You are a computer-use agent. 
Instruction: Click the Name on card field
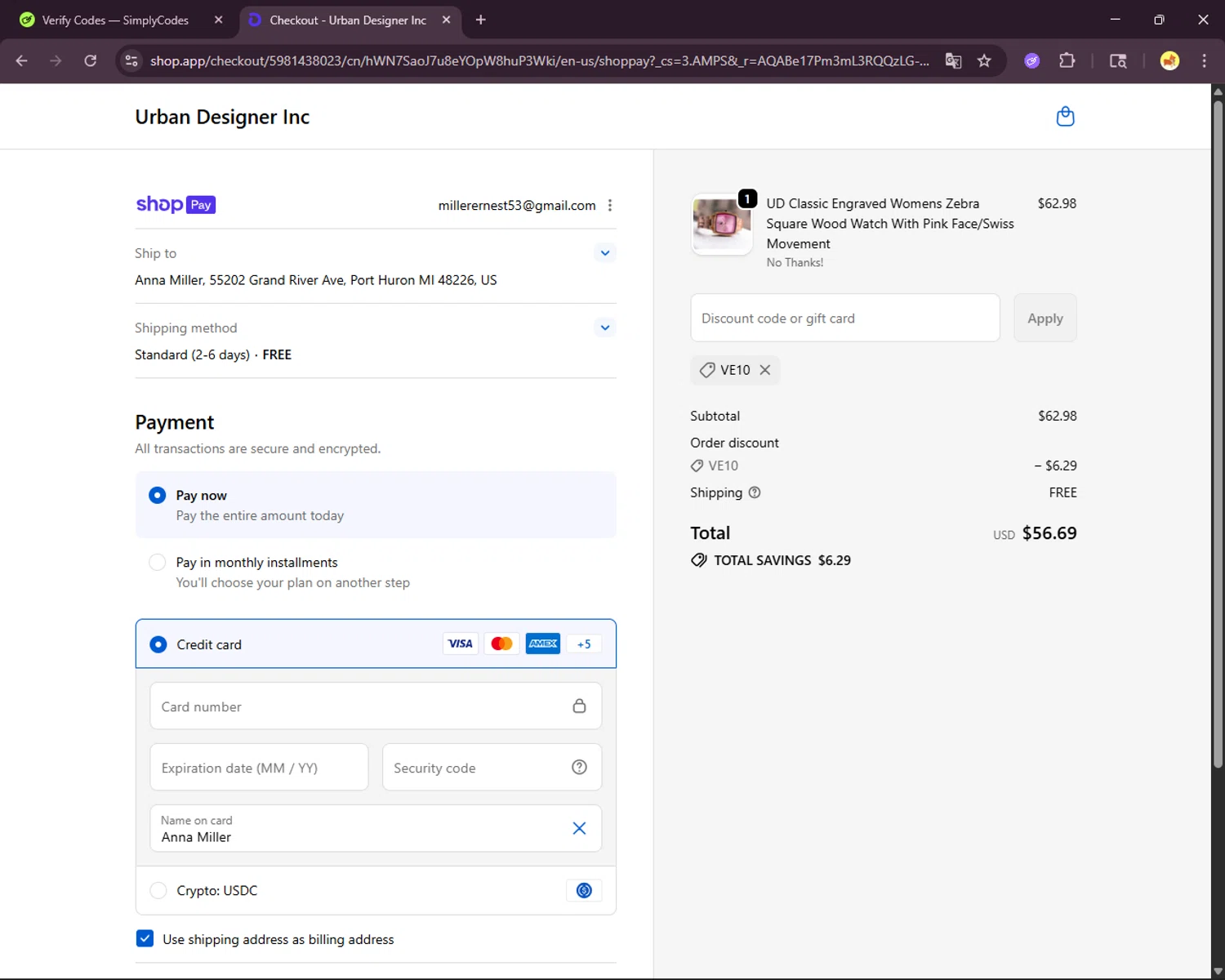tap(376, 829)
